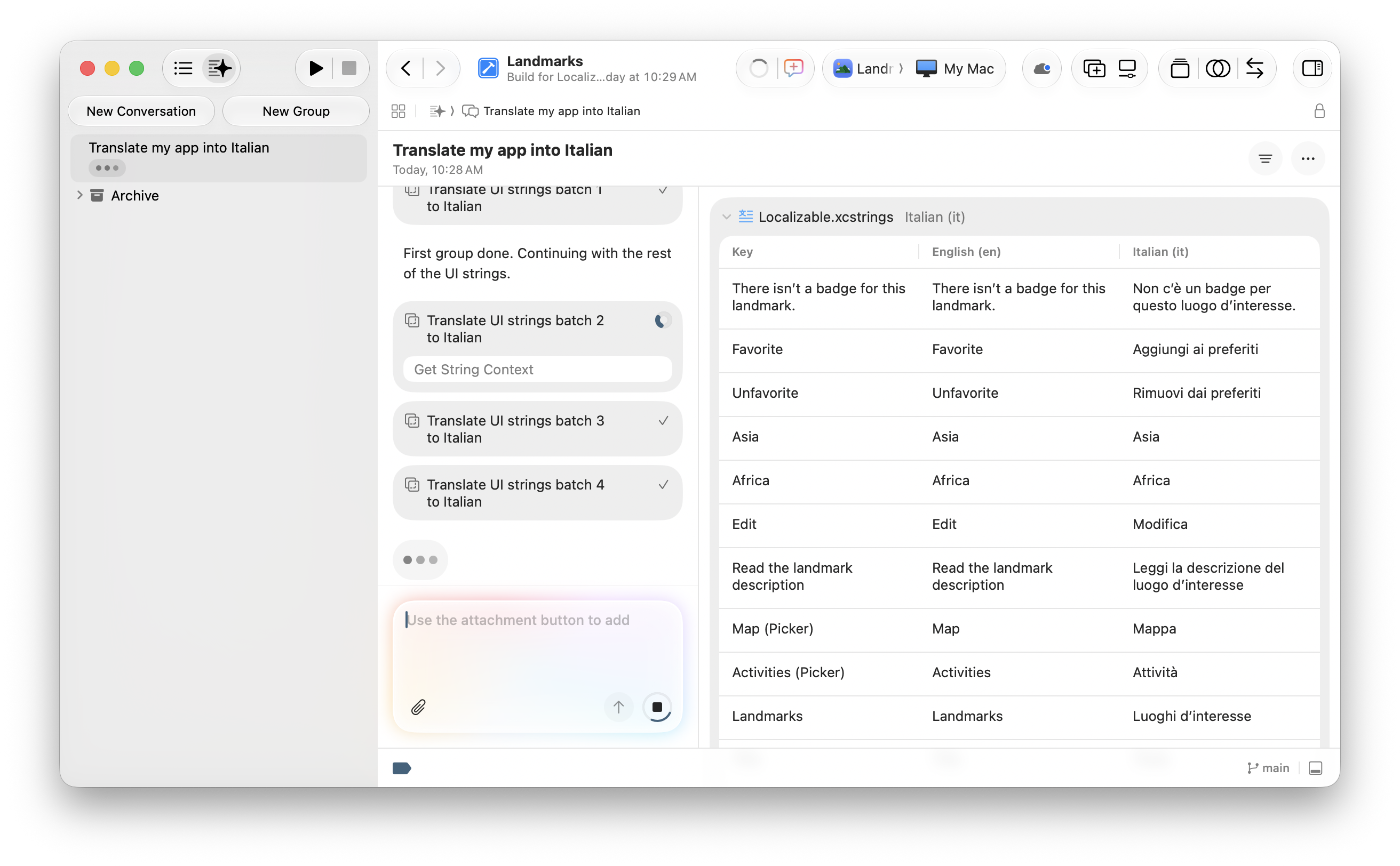This screenshot has width=1400, height=866.
Task: Click the add library plus icon
Action: 1094,69
